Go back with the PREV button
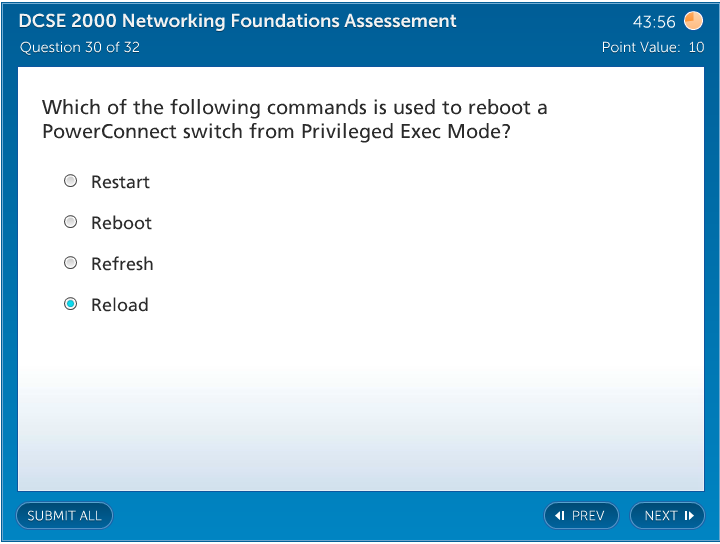Image resolution: width=720 pixels, height=544 pixels. pyautogui.click(x=581, y=516)
